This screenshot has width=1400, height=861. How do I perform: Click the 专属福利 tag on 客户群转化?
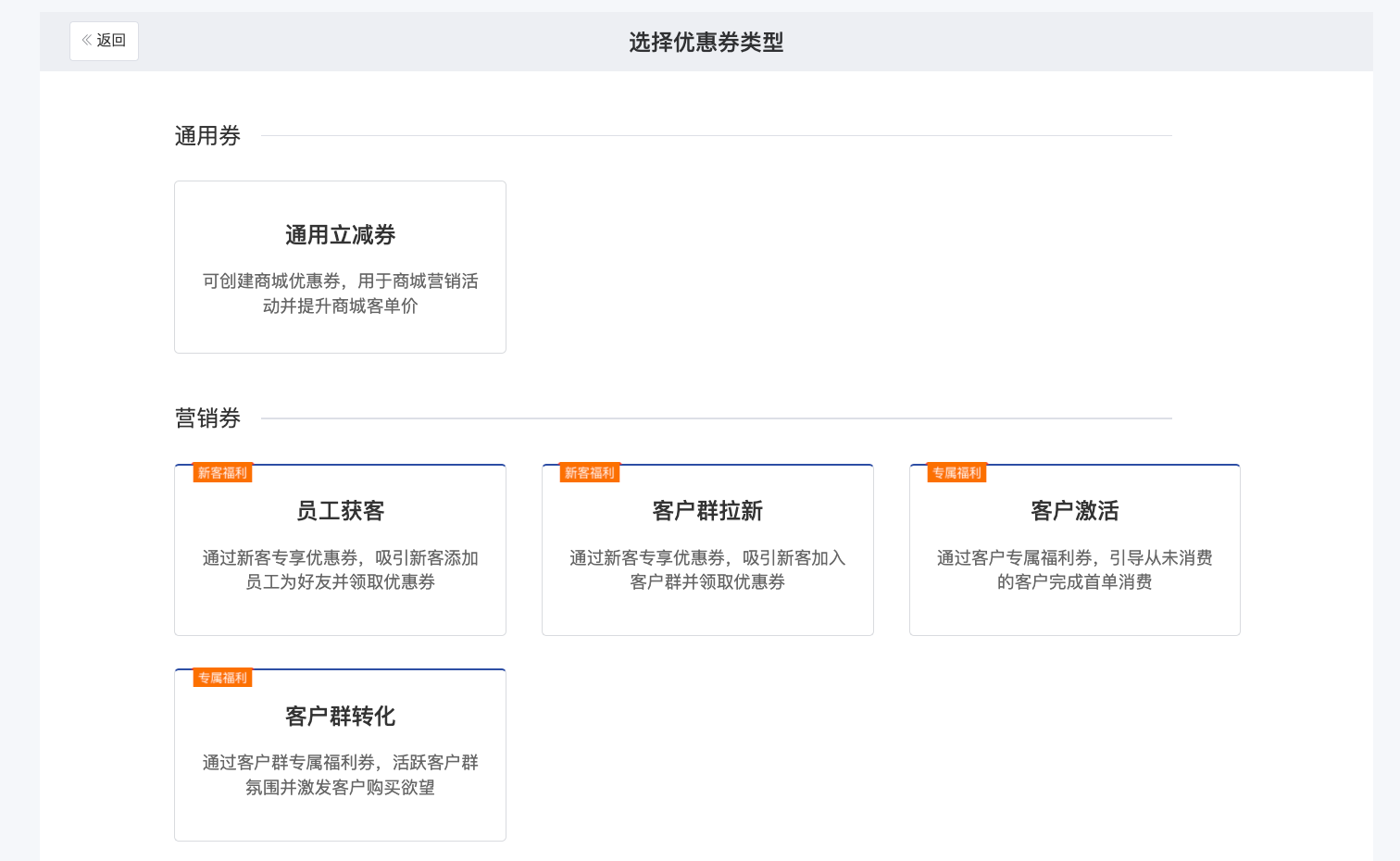pos(222,678)
